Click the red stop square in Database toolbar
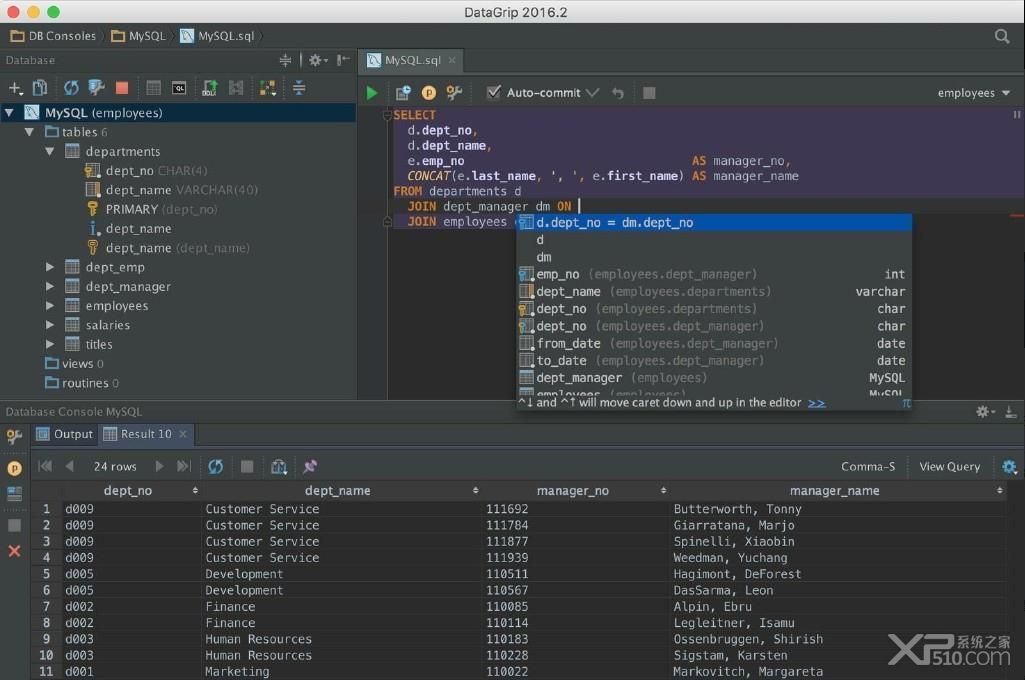The width and height of the screenshot is (1025, 680). [122, 88]
